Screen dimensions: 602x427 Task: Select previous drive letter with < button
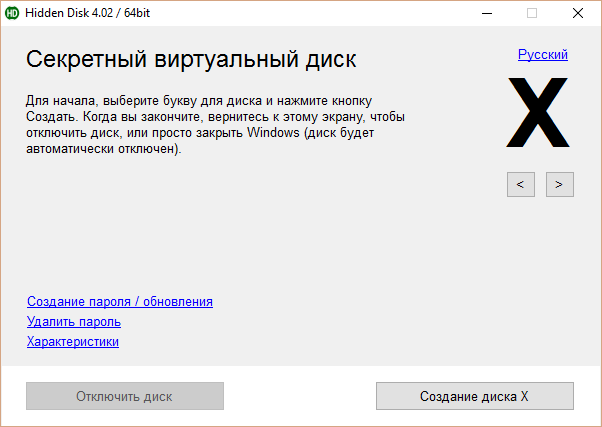pos(521,184)
